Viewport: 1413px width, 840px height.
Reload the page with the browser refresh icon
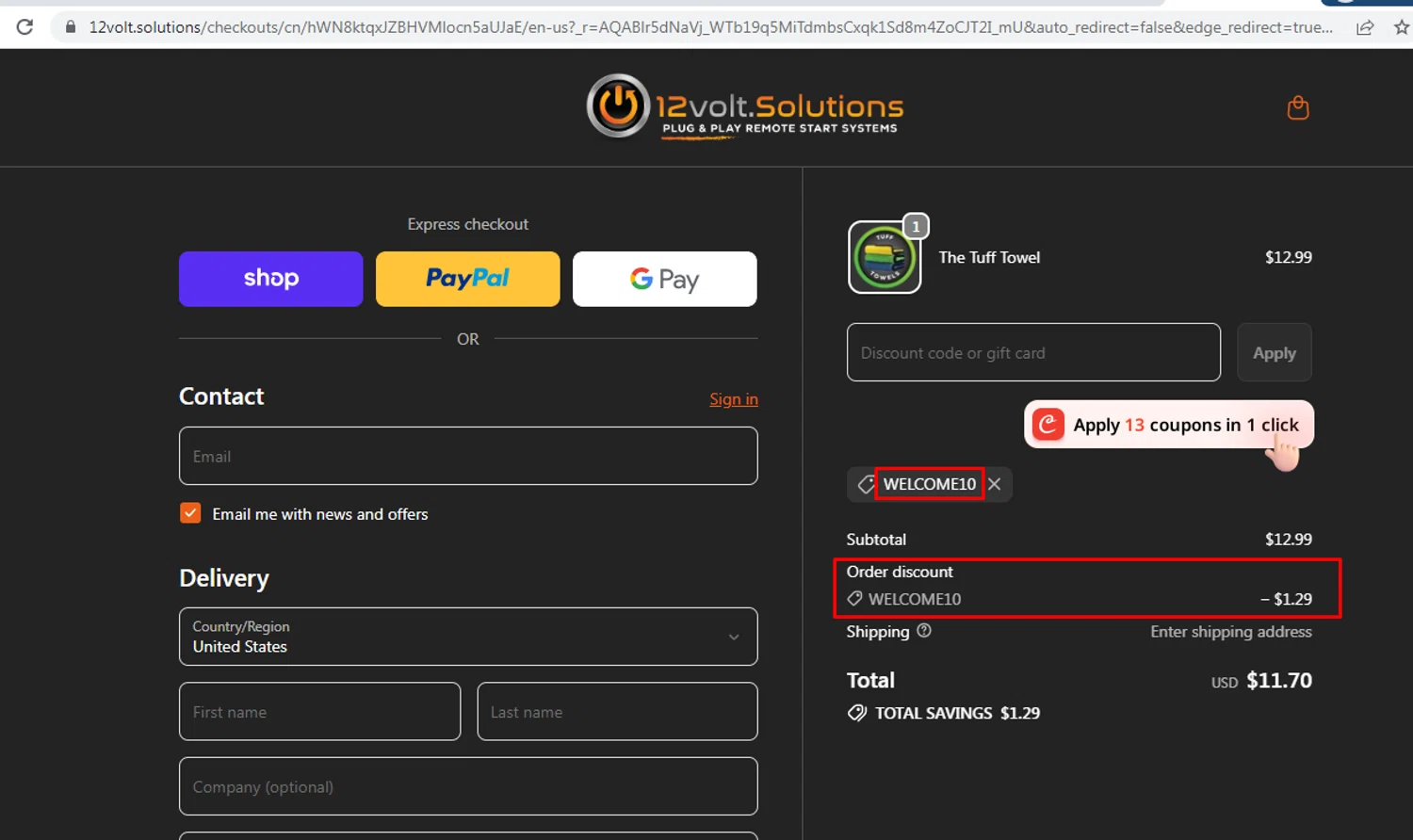point(24,27)
